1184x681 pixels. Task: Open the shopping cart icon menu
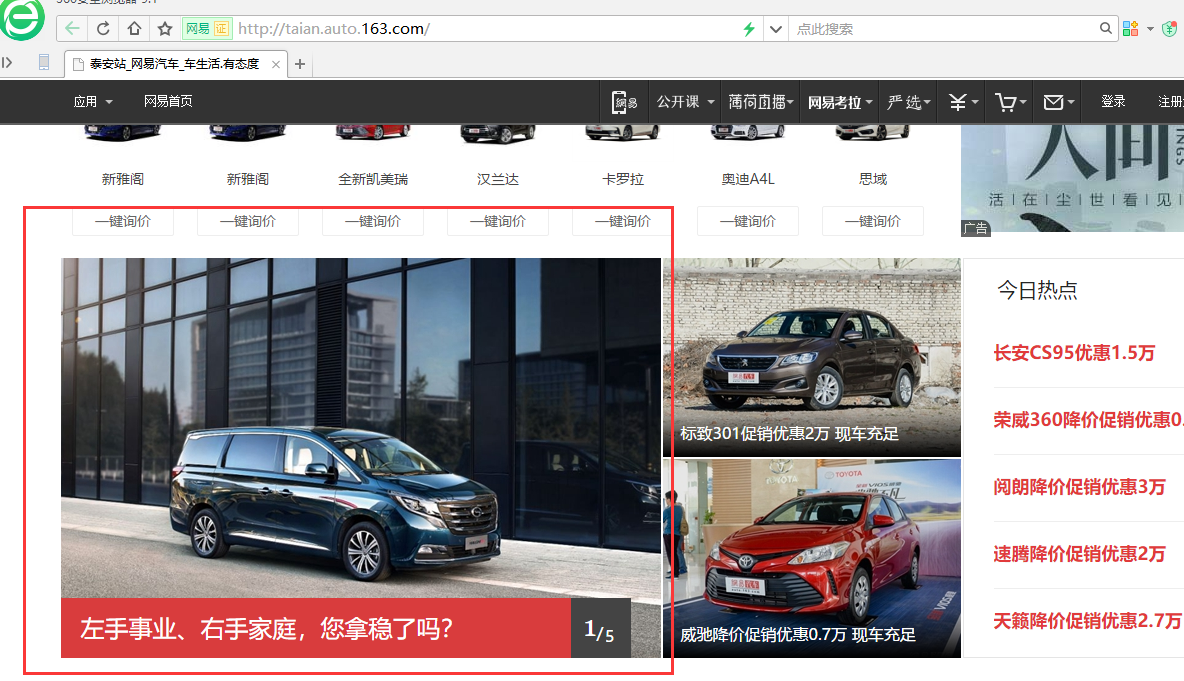pos(1010,102)
